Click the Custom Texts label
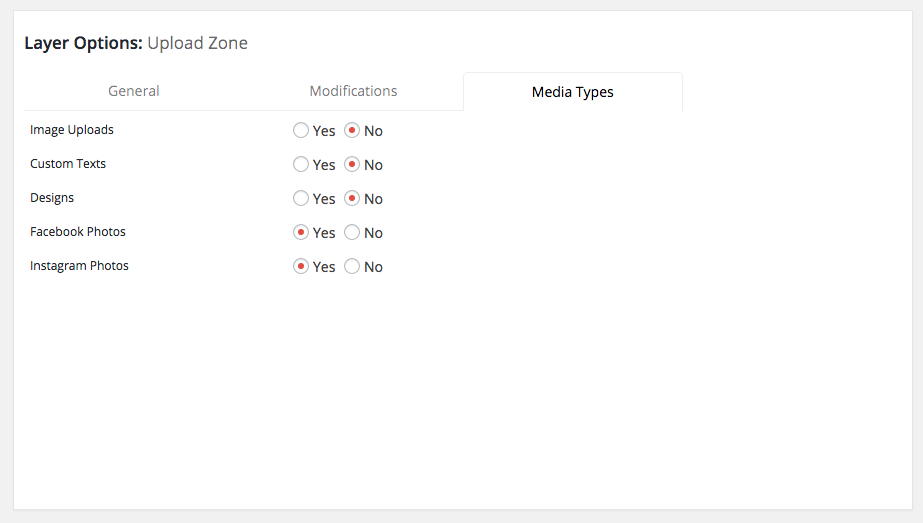The width and height of the screenshot is (923, 523). coord(68,164)
